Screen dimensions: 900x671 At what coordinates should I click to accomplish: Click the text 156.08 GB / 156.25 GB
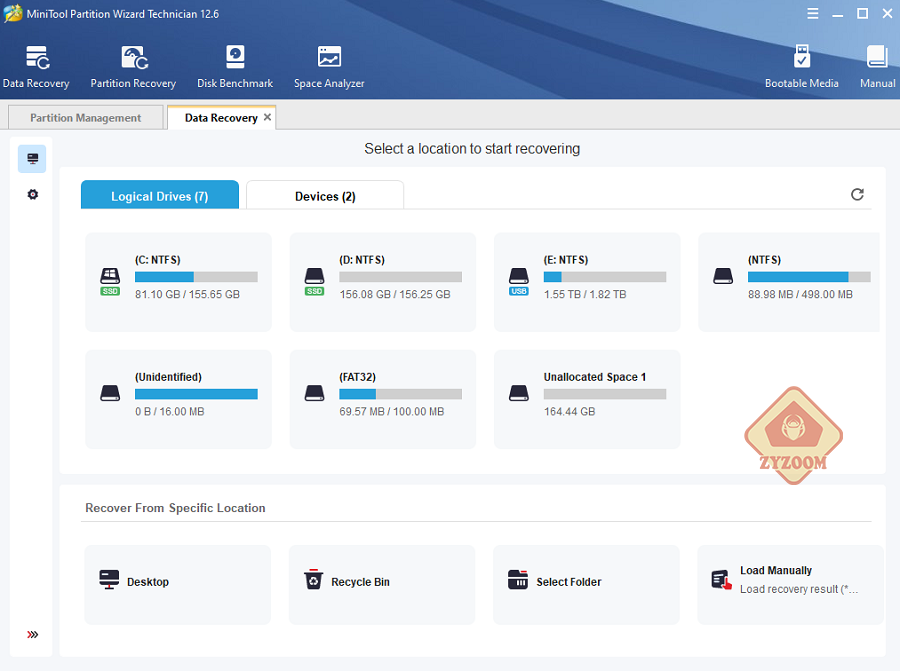395,294
